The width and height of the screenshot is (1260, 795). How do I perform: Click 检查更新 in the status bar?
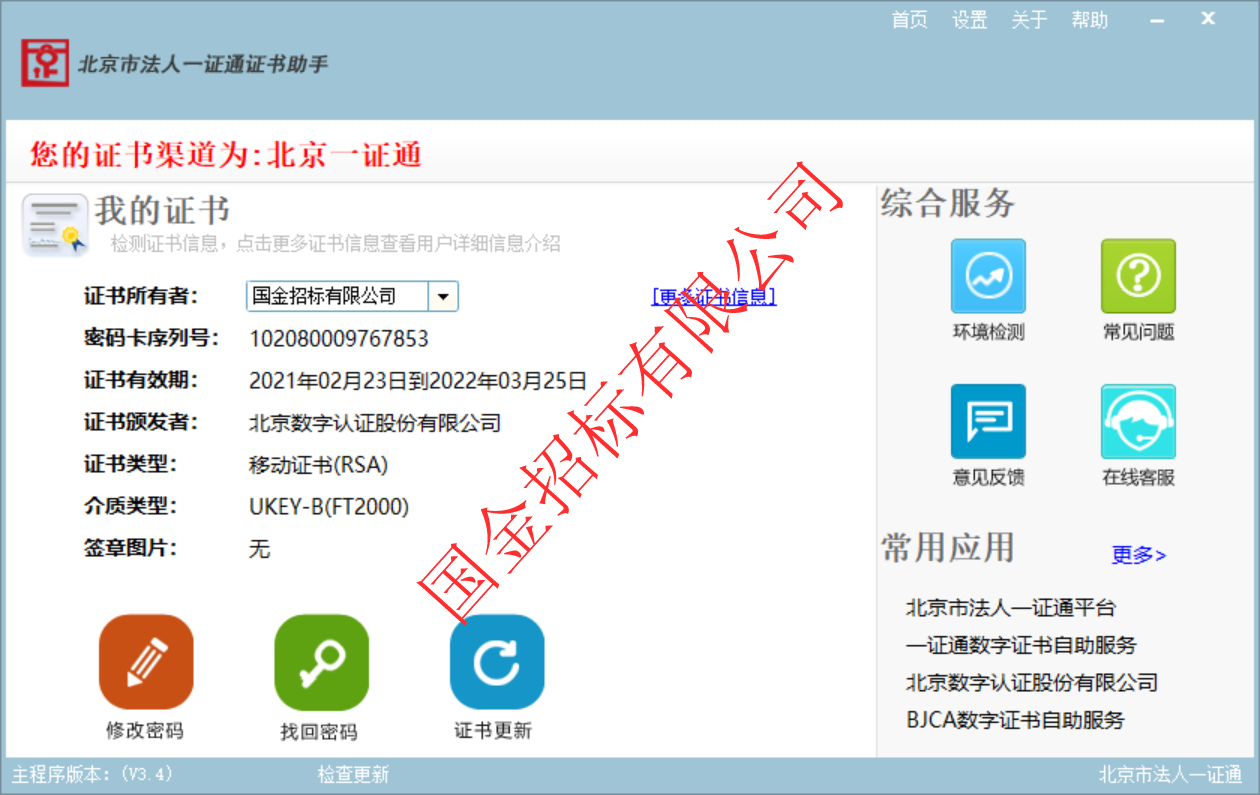(x=353, y=775)
